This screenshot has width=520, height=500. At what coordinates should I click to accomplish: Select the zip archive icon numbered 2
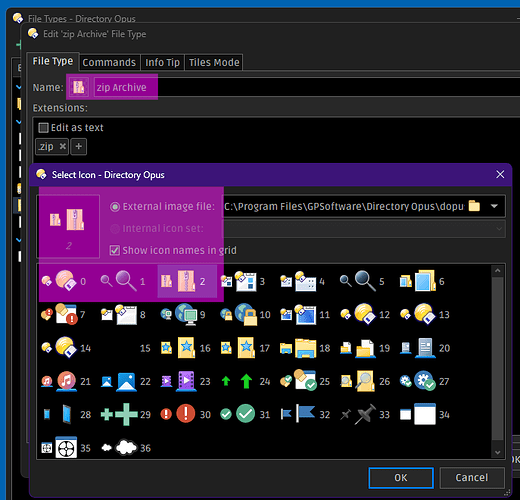click(x=187, y=281)
